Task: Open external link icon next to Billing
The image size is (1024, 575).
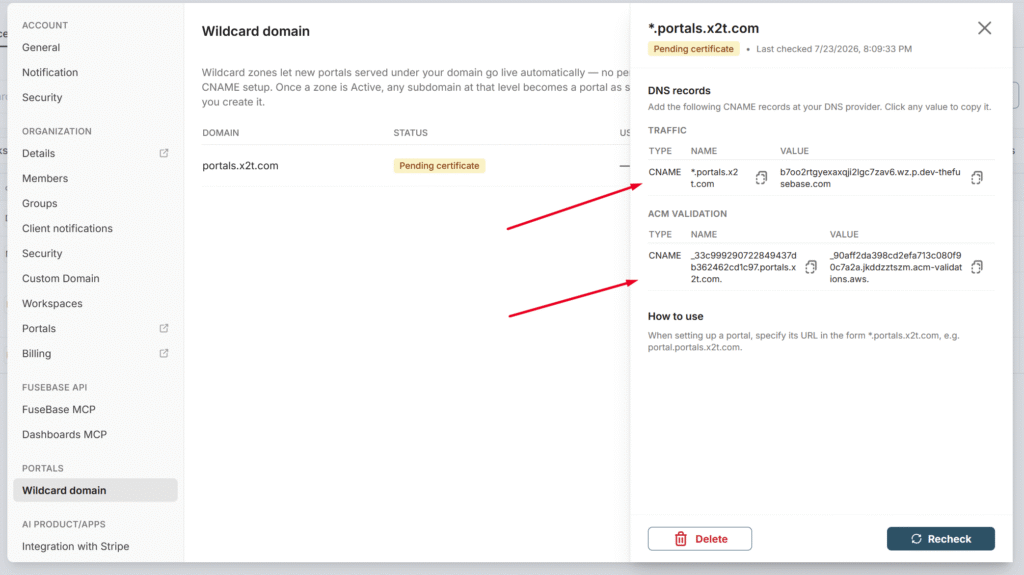Action: click(x=164, y=353)
